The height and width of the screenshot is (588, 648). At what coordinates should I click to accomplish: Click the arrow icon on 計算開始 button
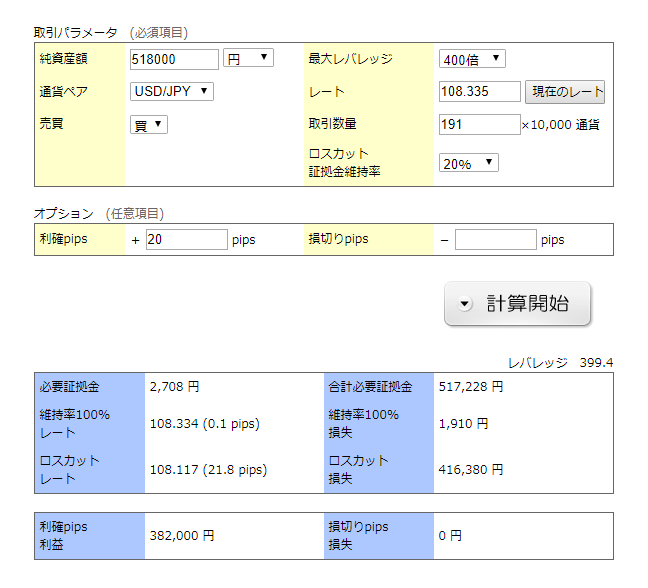click(x=465, y=304)
